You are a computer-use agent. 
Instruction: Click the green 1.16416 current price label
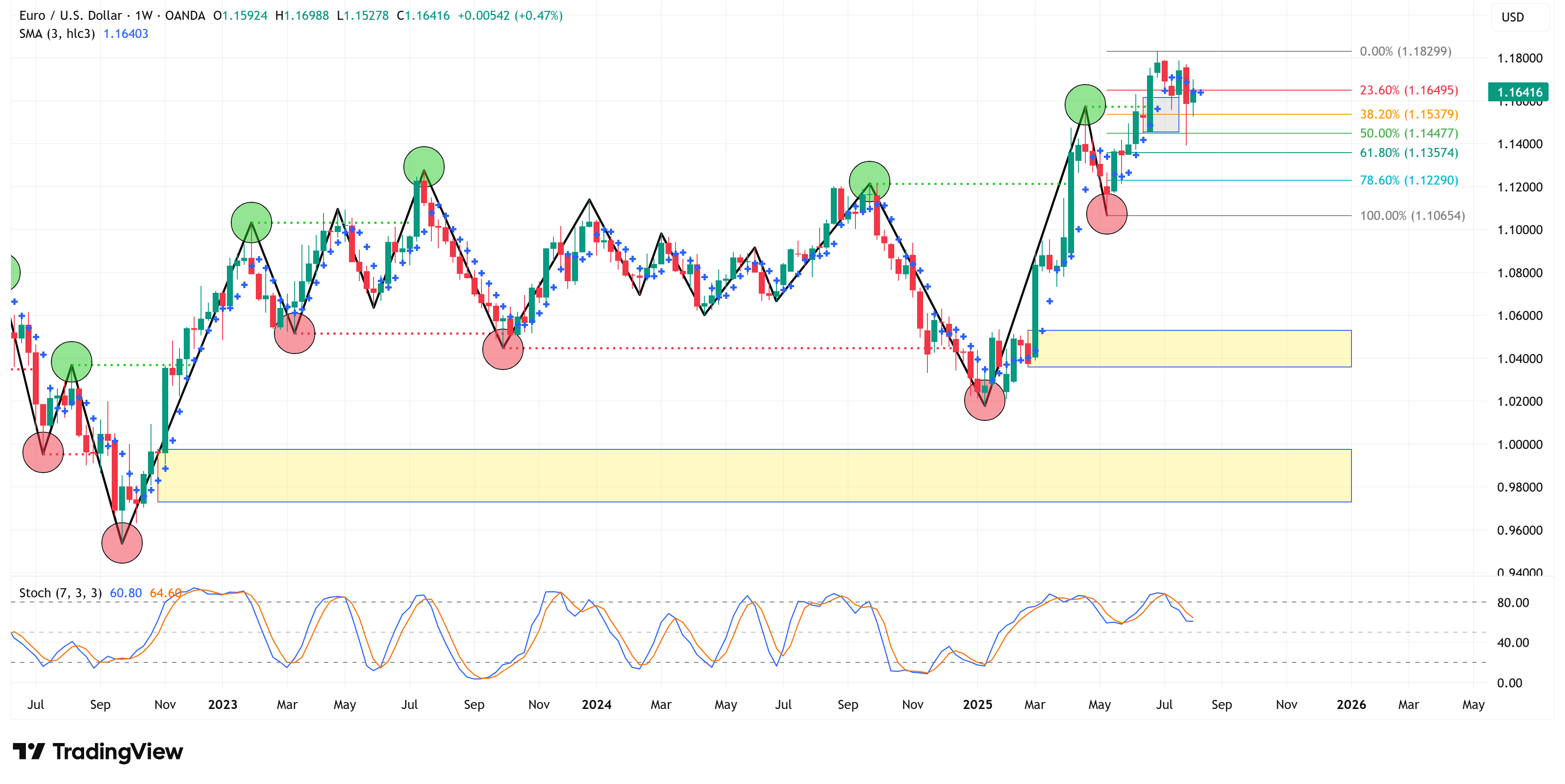pyautogui.click(x=1519, y=92)
